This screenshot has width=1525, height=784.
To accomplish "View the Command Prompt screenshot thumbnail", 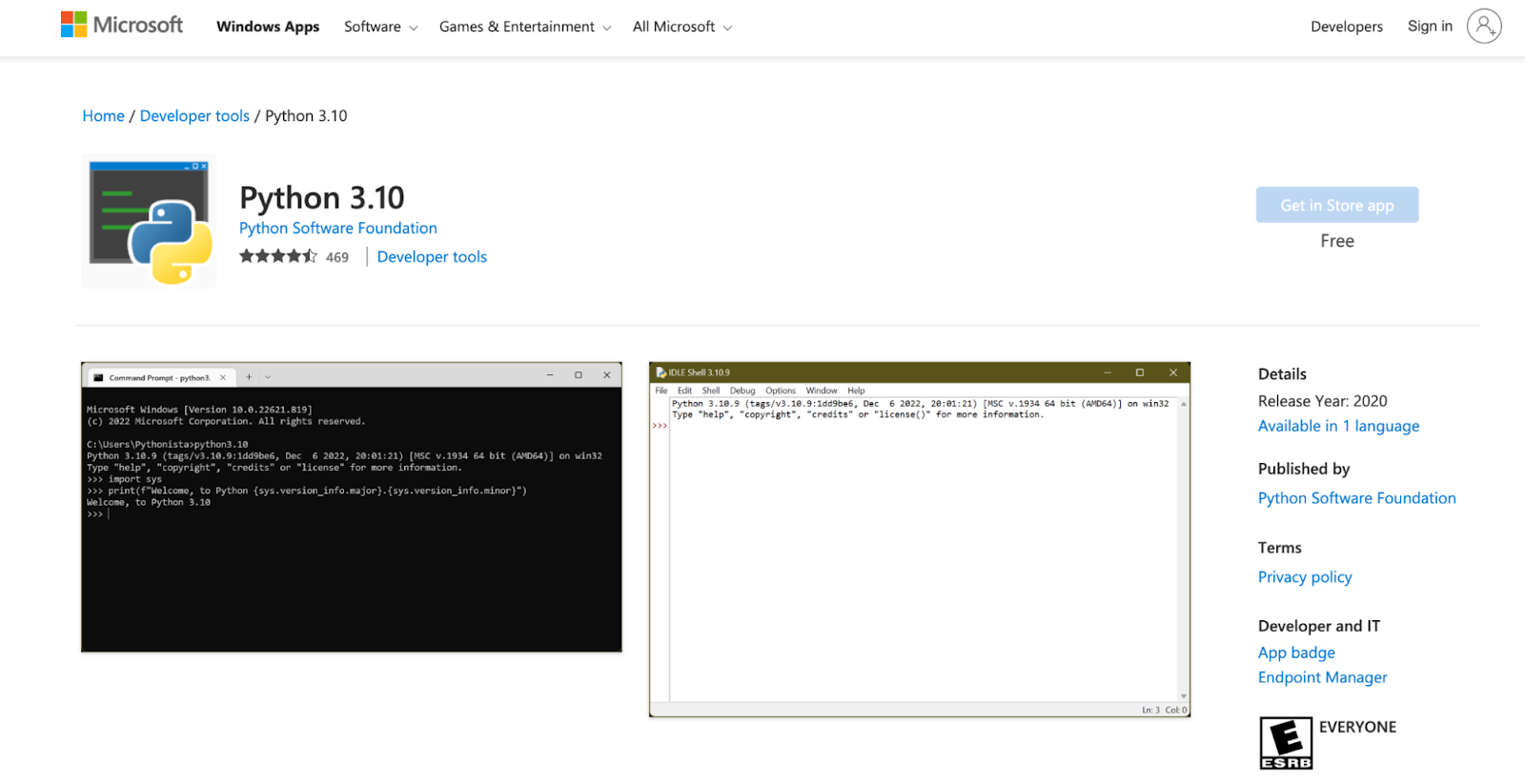I will [352, 507].
